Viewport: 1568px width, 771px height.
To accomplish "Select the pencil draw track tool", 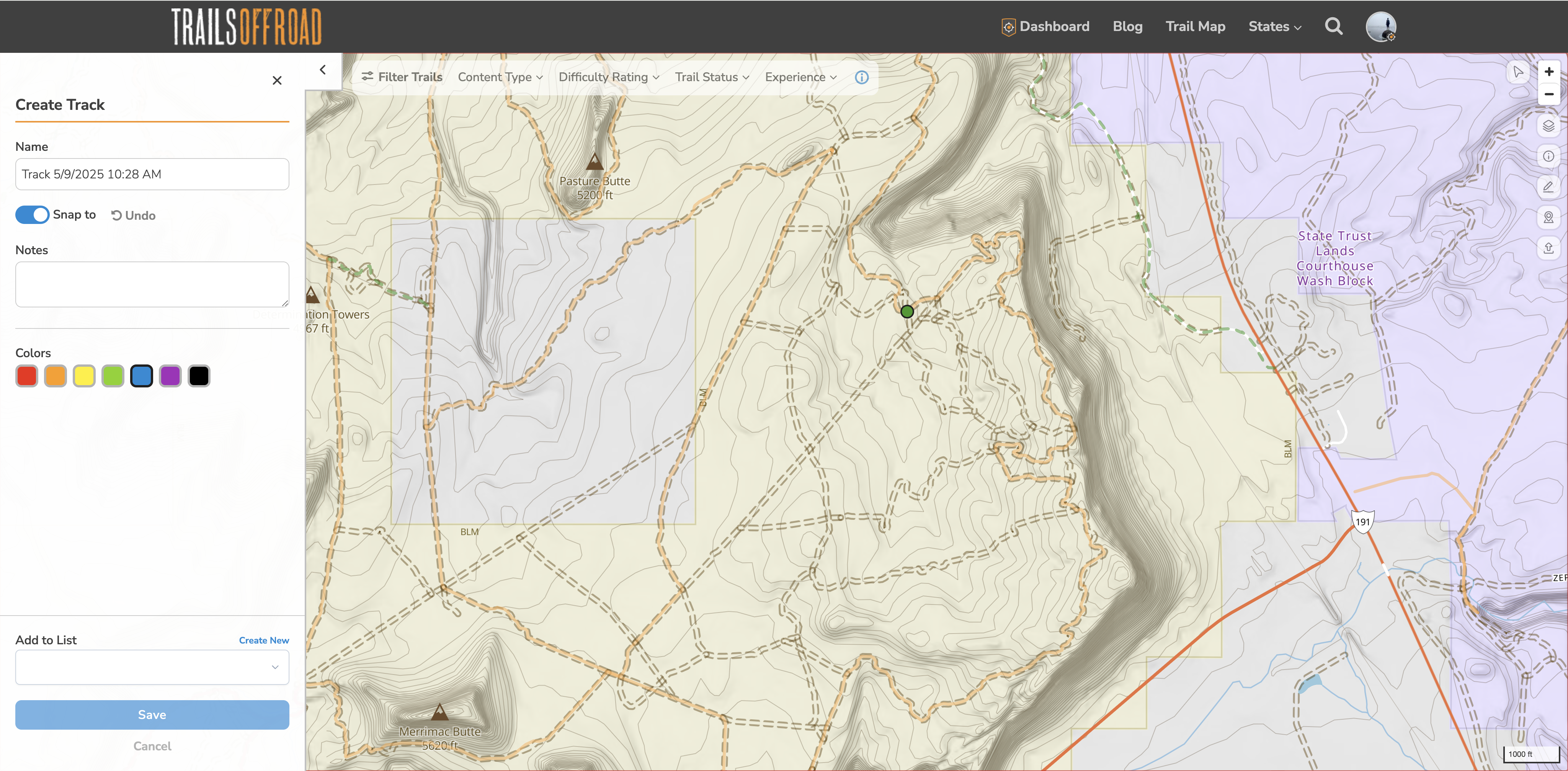I will point(1548,187).
